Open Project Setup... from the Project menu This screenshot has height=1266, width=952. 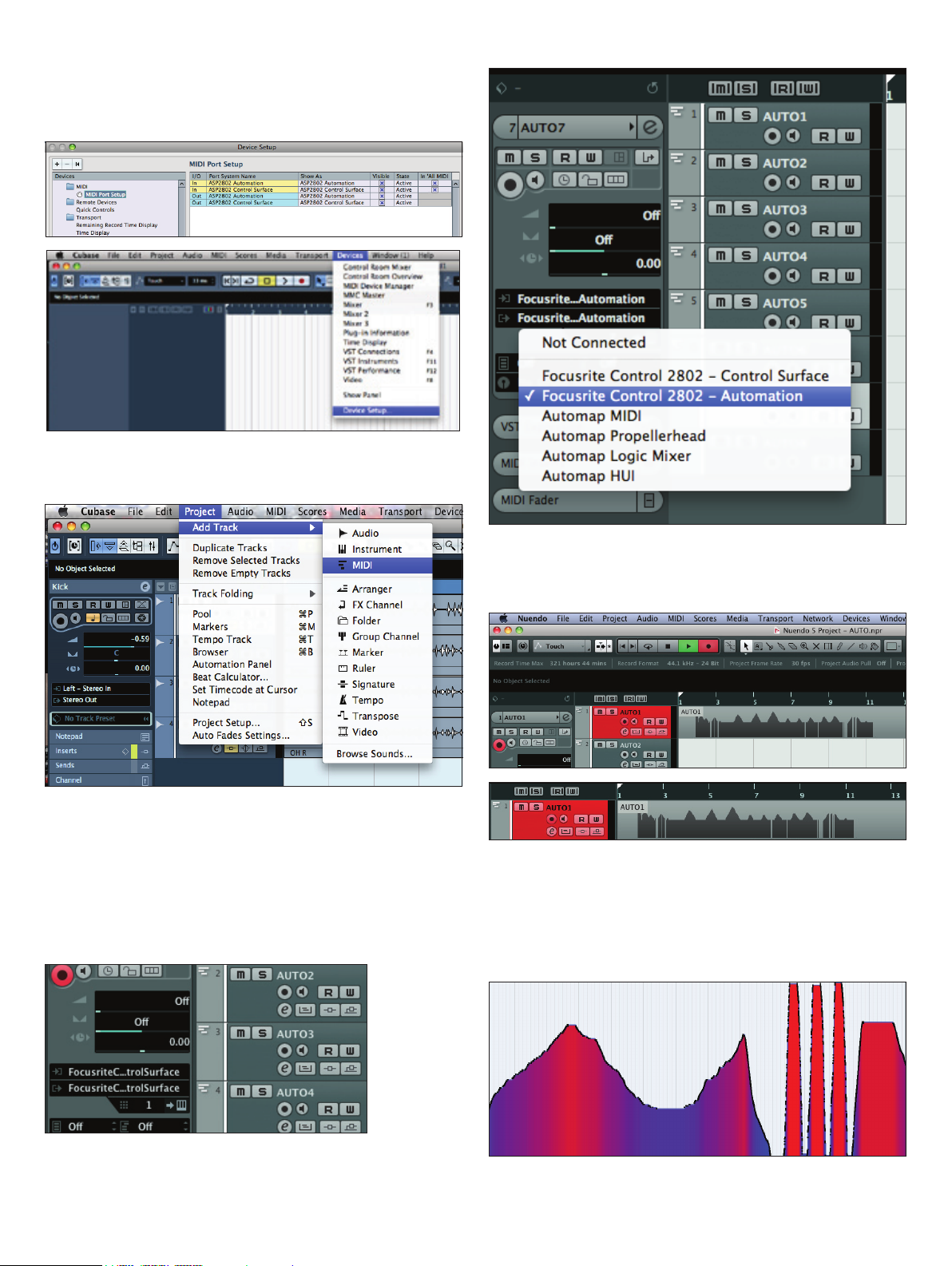[251, 723]
